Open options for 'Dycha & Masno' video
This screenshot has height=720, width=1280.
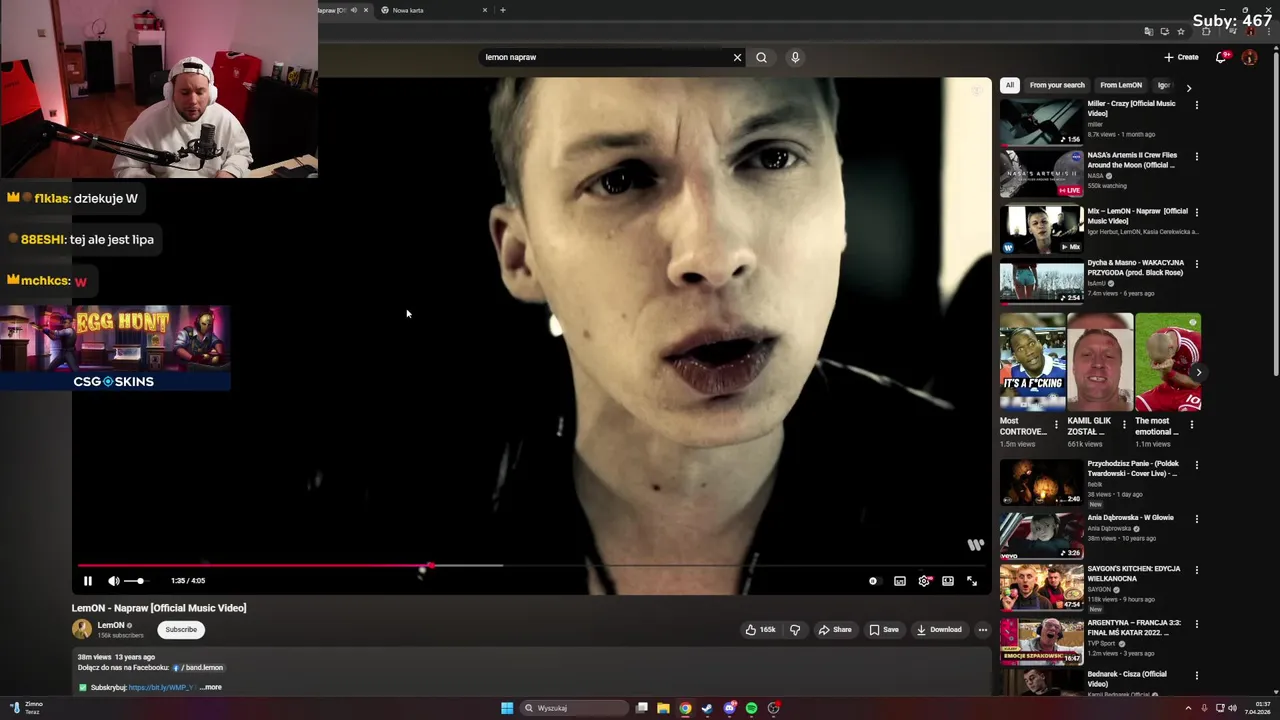tap(1197, 264)
